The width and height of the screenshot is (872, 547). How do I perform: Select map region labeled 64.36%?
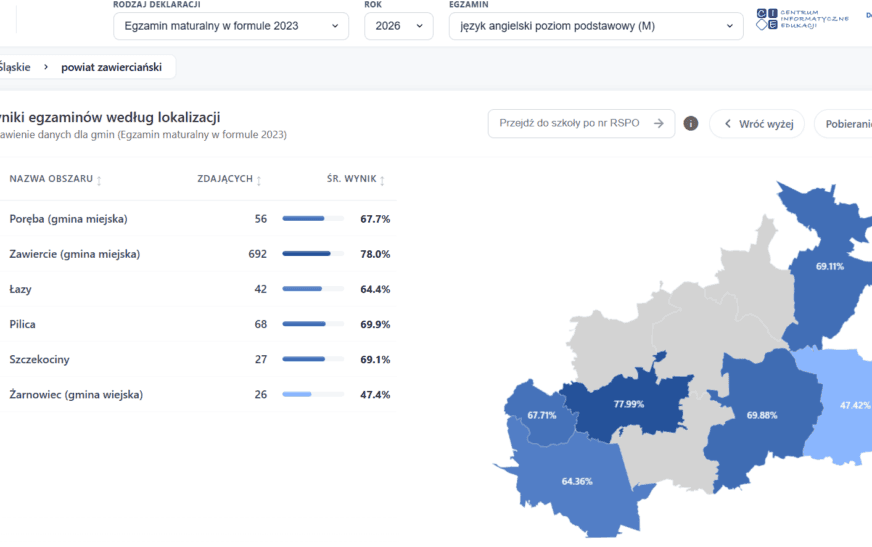[x=577, y=481]
